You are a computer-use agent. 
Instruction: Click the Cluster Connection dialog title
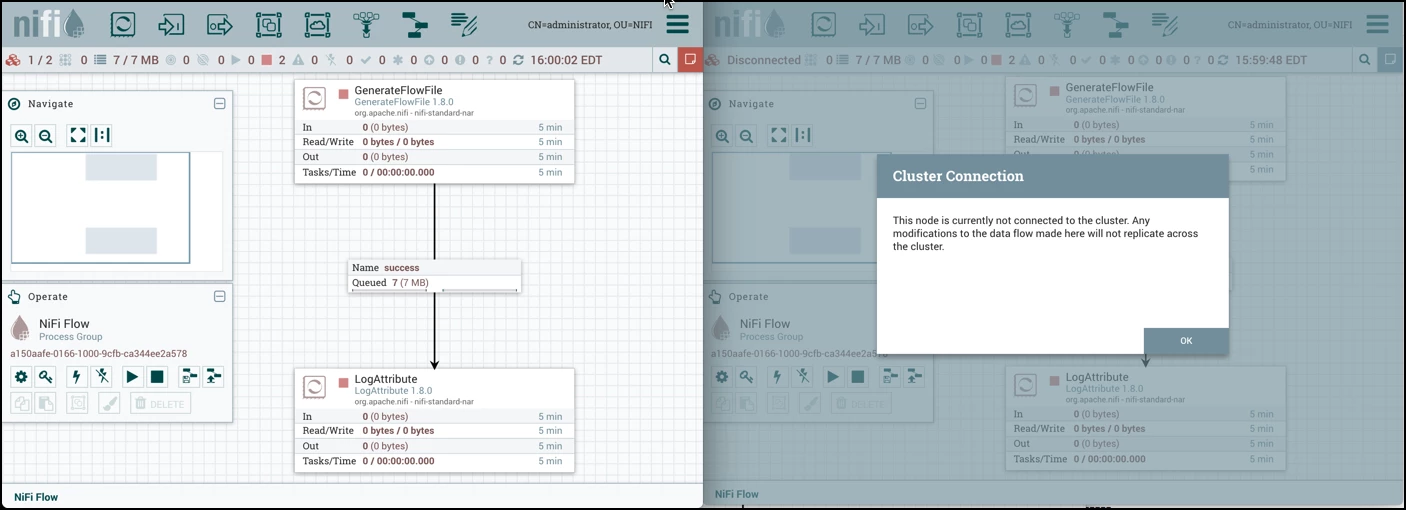[958, 176]
